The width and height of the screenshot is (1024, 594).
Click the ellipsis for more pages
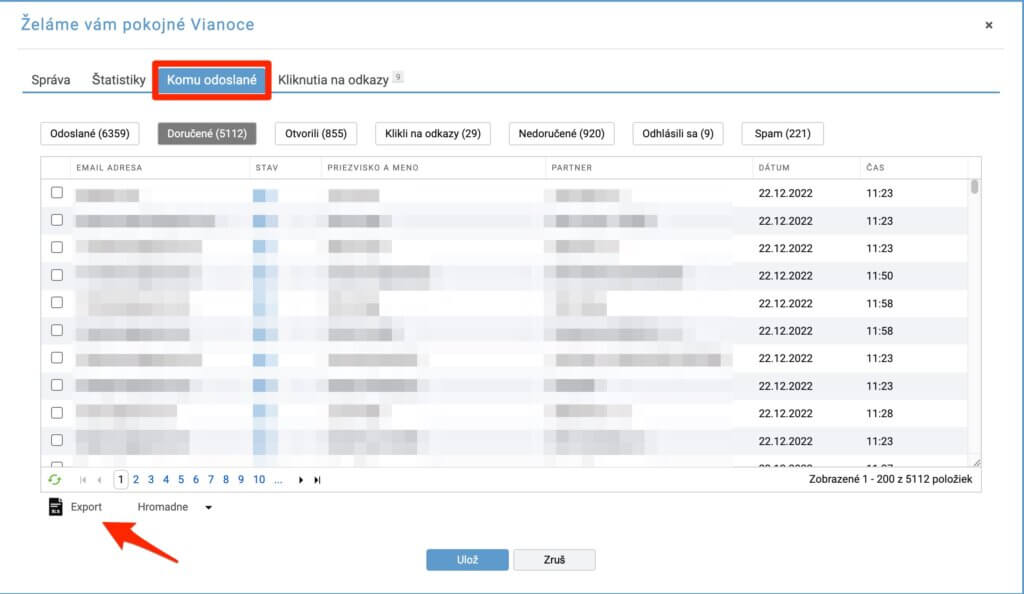pyautogui.click(x=278, y=480)
